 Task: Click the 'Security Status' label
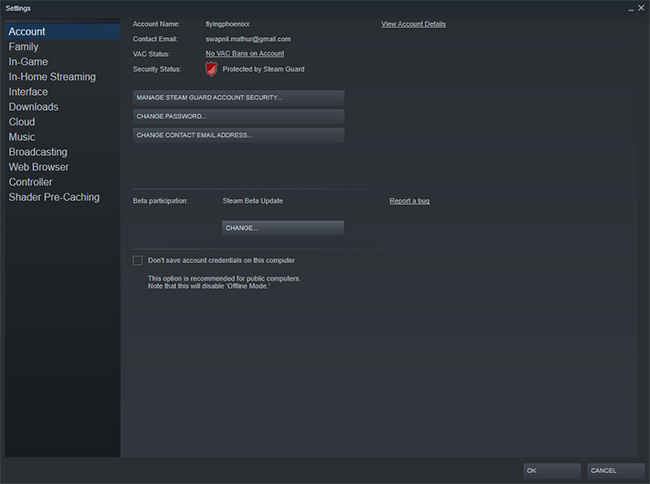157,69
